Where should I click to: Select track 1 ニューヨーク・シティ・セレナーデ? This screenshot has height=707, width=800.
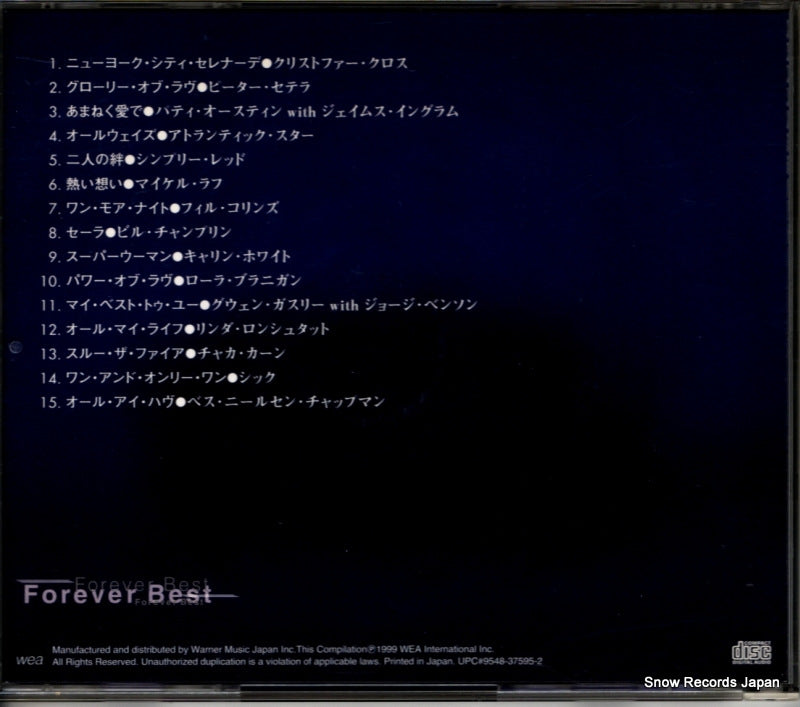click(x=163, y=63)
